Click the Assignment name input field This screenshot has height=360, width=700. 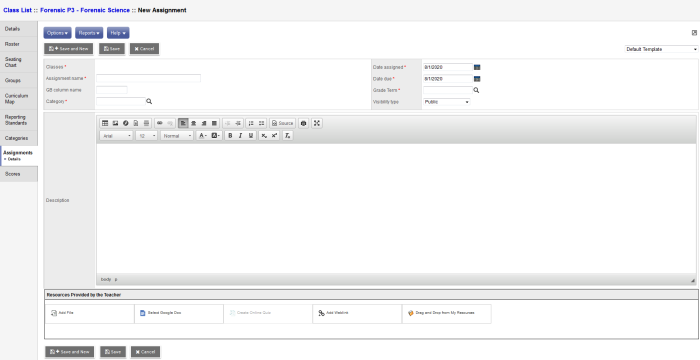(x=149, y=78)
